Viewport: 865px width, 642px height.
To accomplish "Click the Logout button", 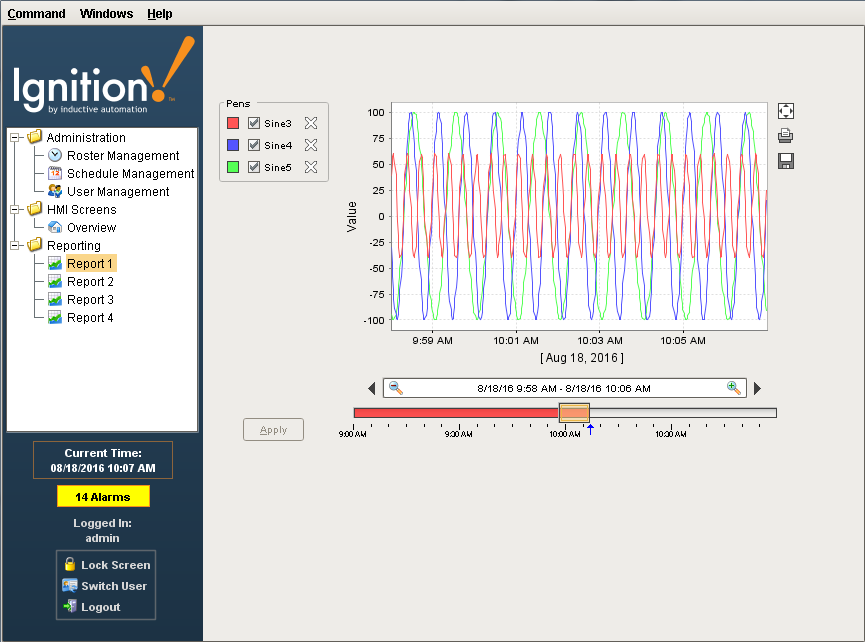I will (100, 607).
